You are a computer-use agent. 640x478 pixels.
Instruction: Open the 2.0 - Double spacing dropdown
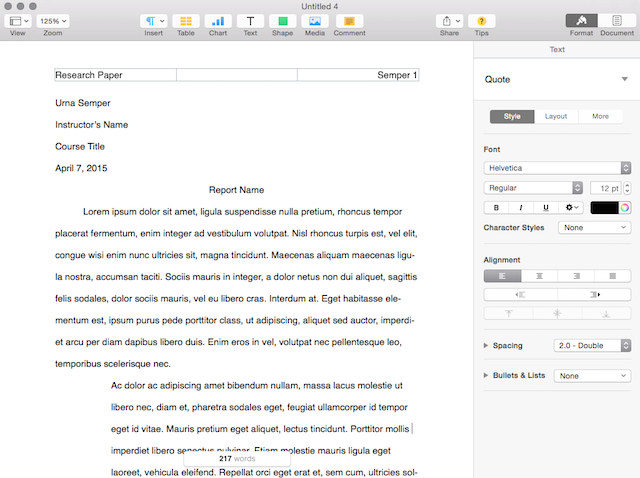pos(592,345)
